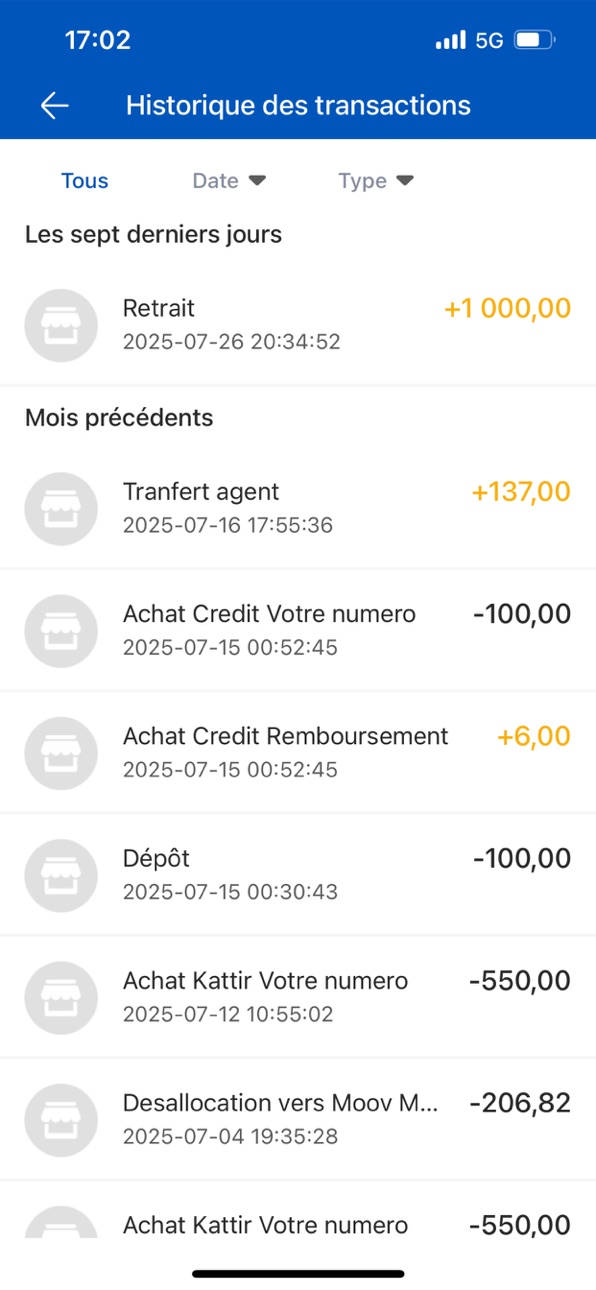Tap the shop icon beside Retrait
This screenshot has width=596, height=1290.
pos(61,325)
